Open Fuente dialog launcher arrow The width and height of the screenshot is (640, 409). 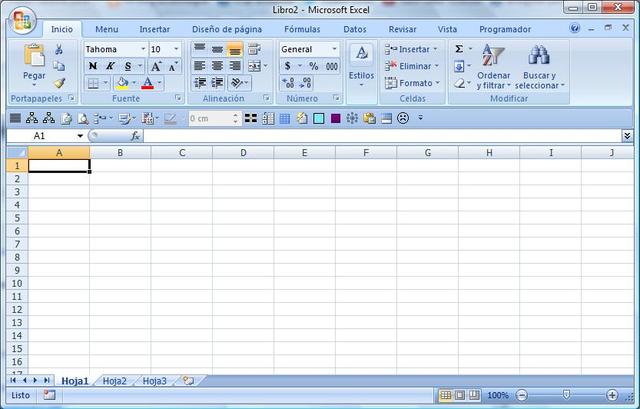click(x=178, y=98)
